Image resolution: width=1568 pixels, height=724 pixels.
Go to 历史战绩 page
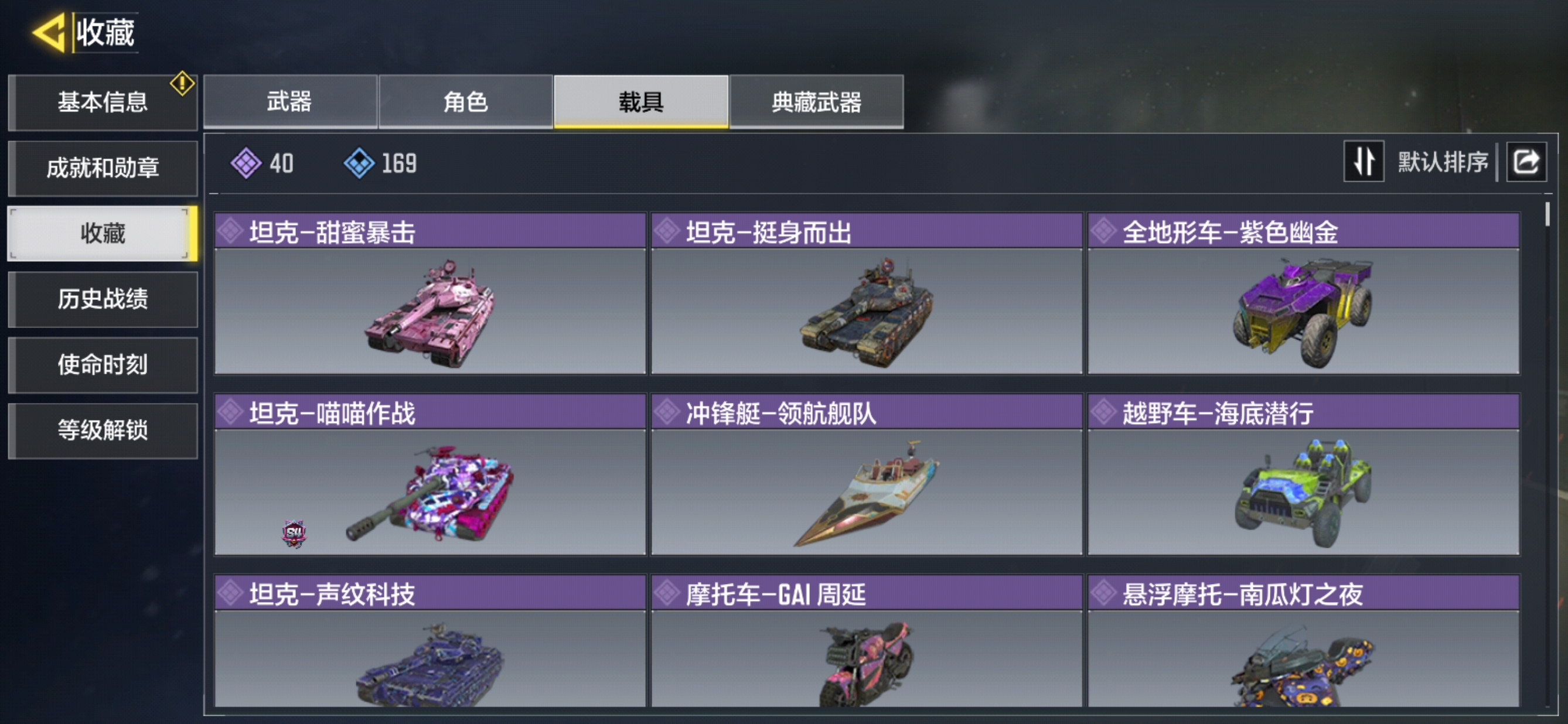tap(103, 299)
